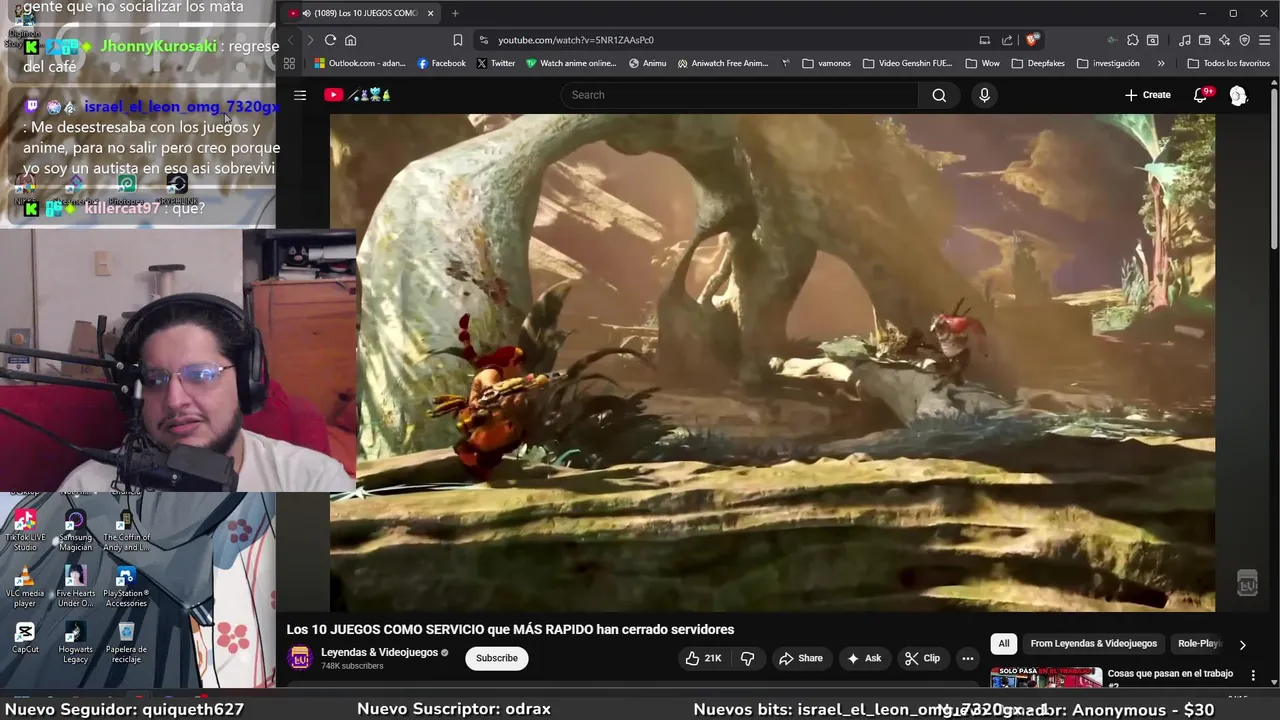1280x720 pixels.
Task: Open the browser main menu
Action: (x=1265, y=40)
